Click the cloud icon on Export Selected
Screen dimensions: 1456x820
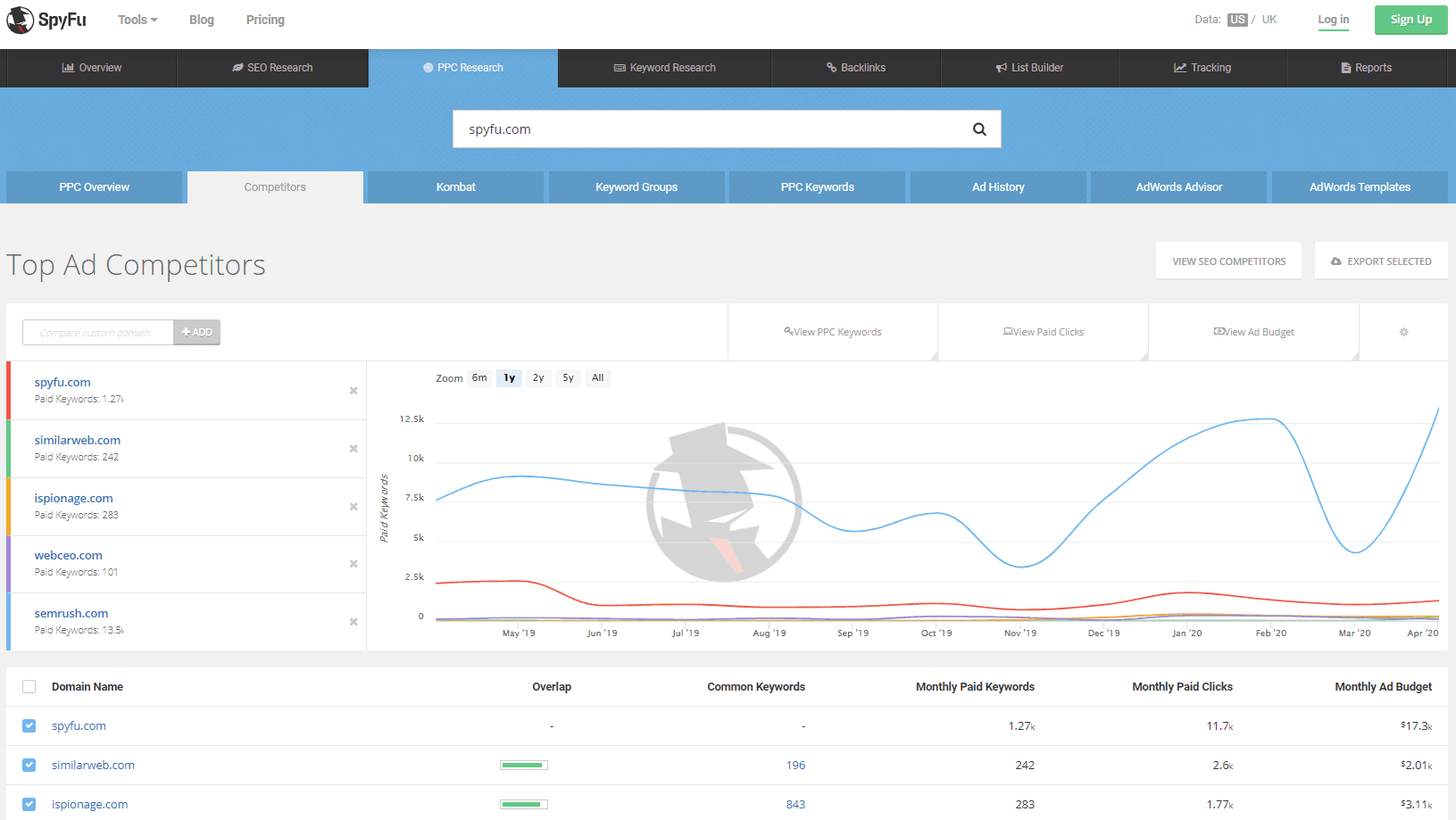coord(1335,261)
